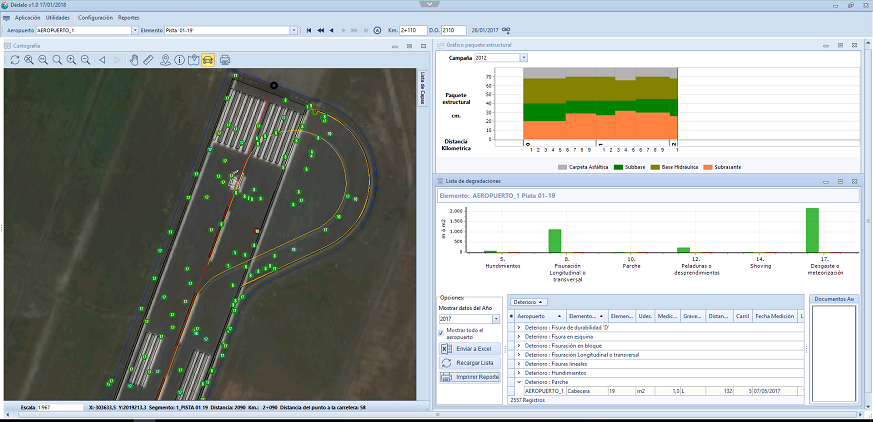Jump to first record navigation arrow

[x=309, y=31]
